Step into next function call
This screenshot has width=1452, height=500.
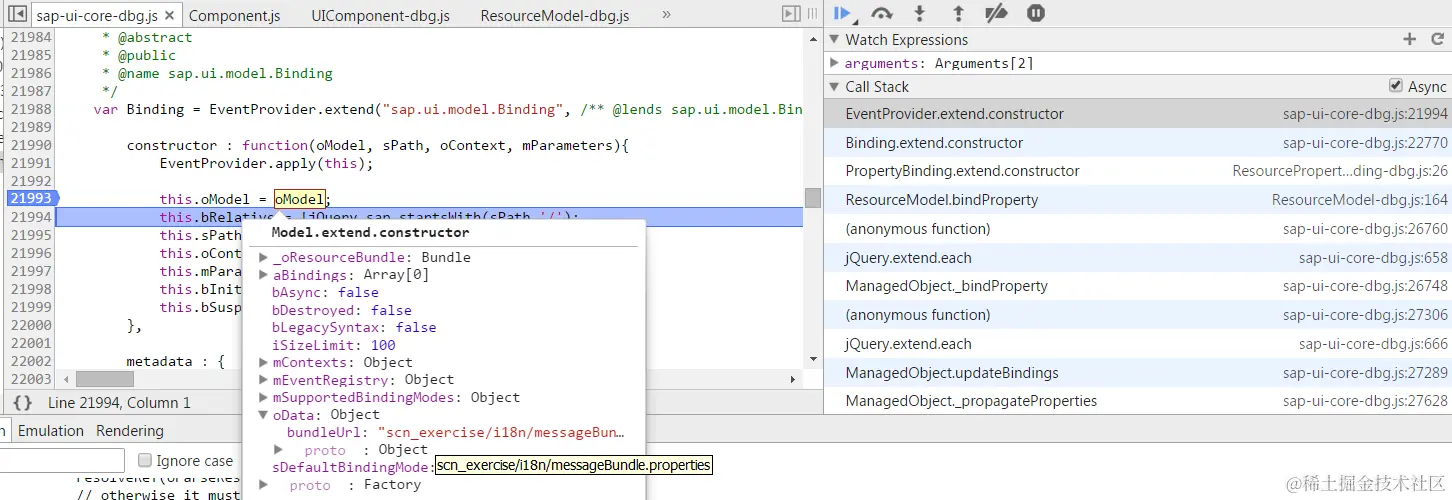920,14
